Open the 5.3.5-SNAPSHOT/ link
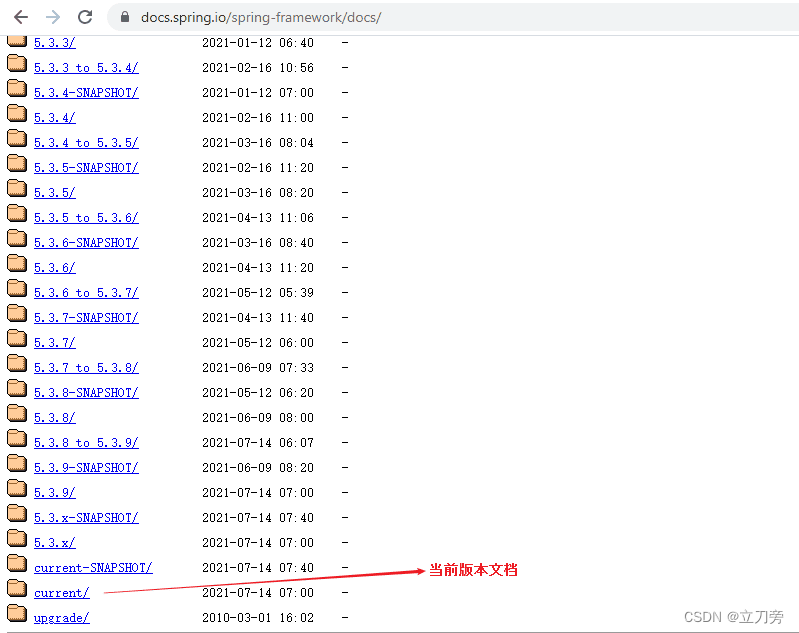Viewport: 799px width, 633px height. [86, 168]
